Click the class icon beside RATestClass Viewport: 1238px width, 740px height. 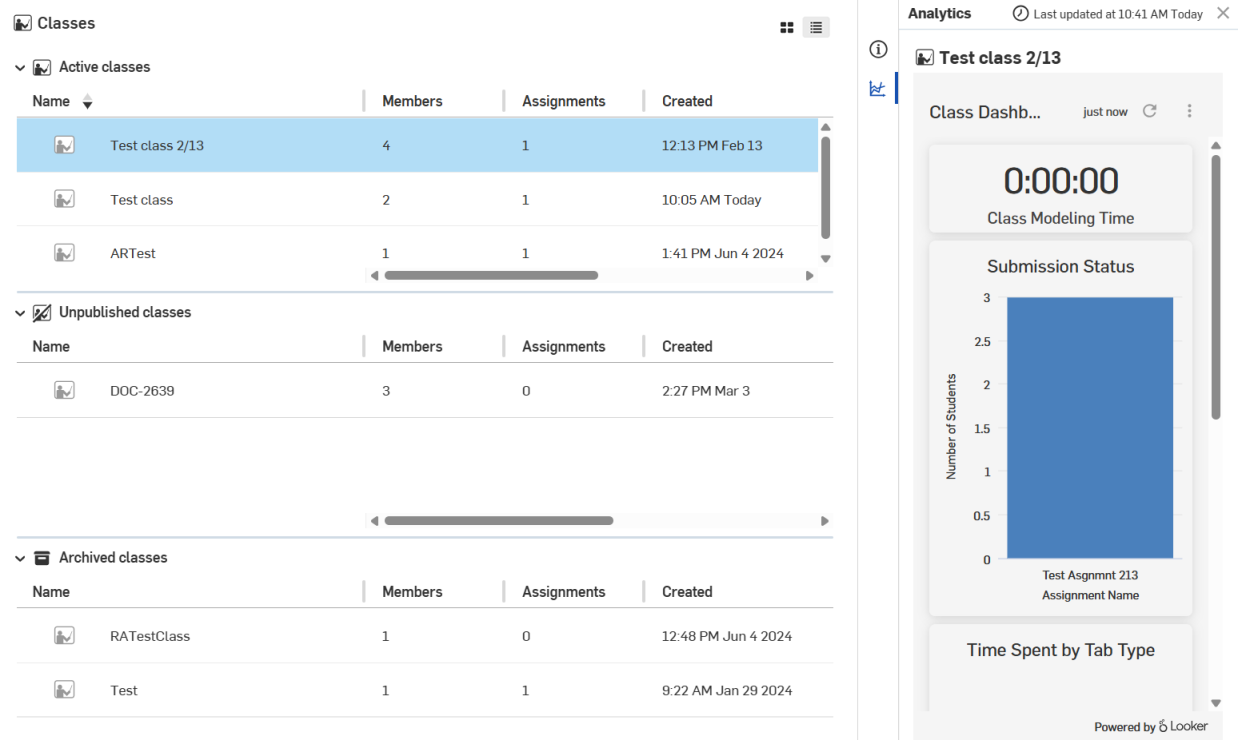point(64,636)
